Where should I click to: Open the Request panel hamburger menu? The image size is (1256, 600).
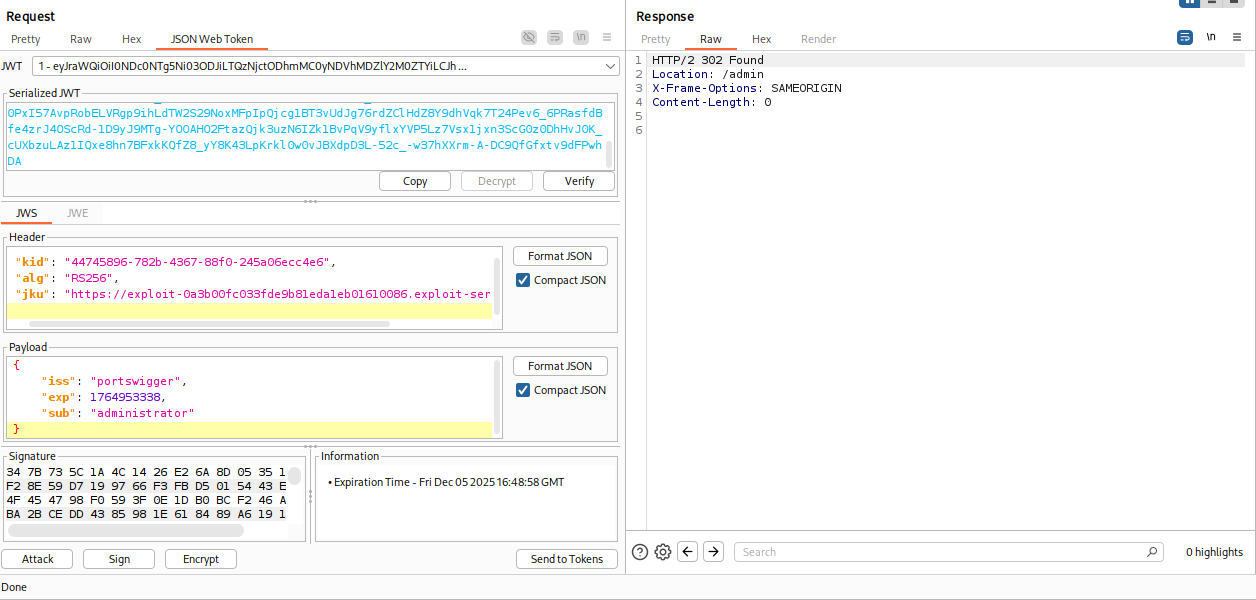pos(607,37)
